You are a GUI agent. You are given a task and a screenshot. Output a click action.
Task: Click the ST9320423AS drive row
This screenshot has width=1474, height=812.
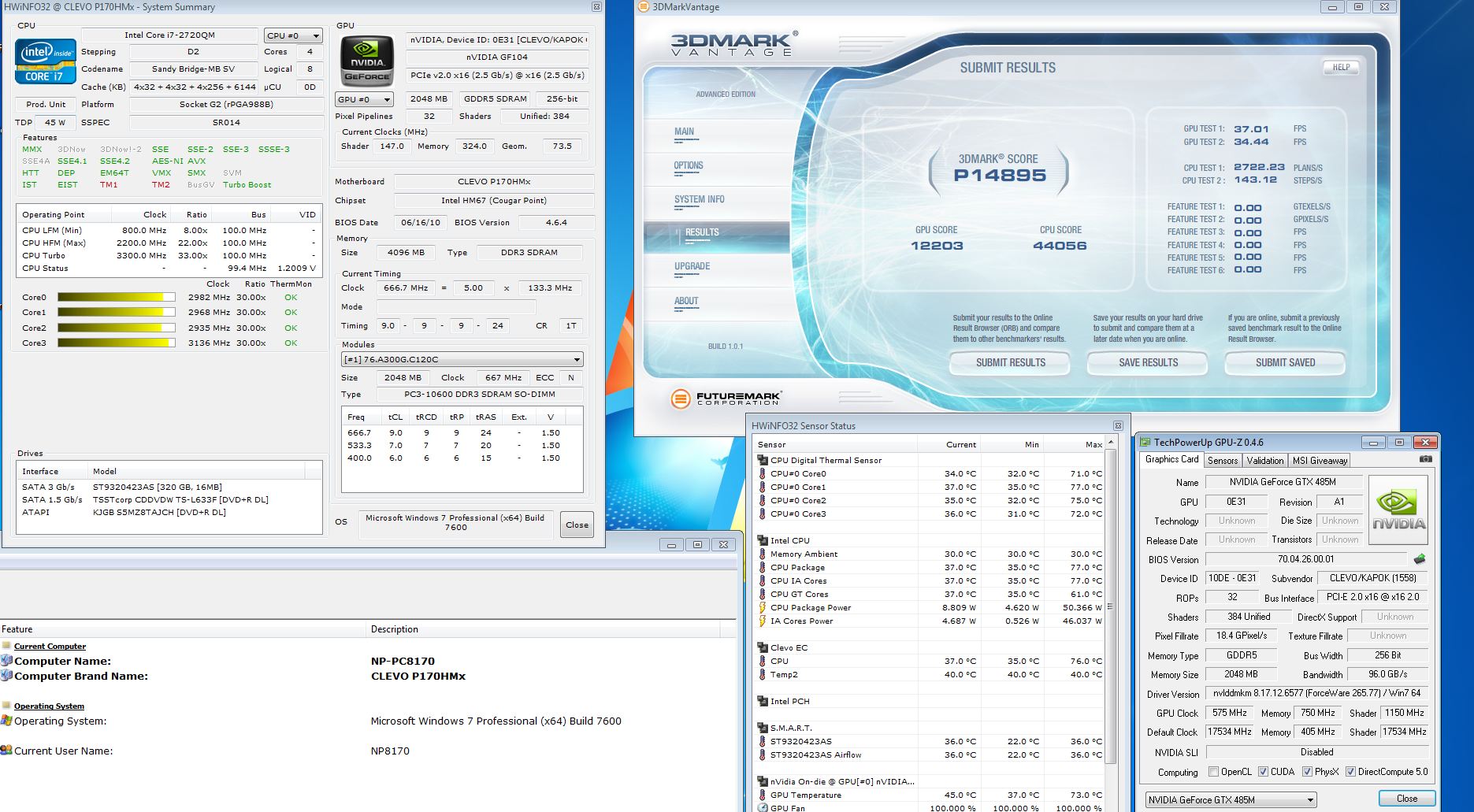169,488
